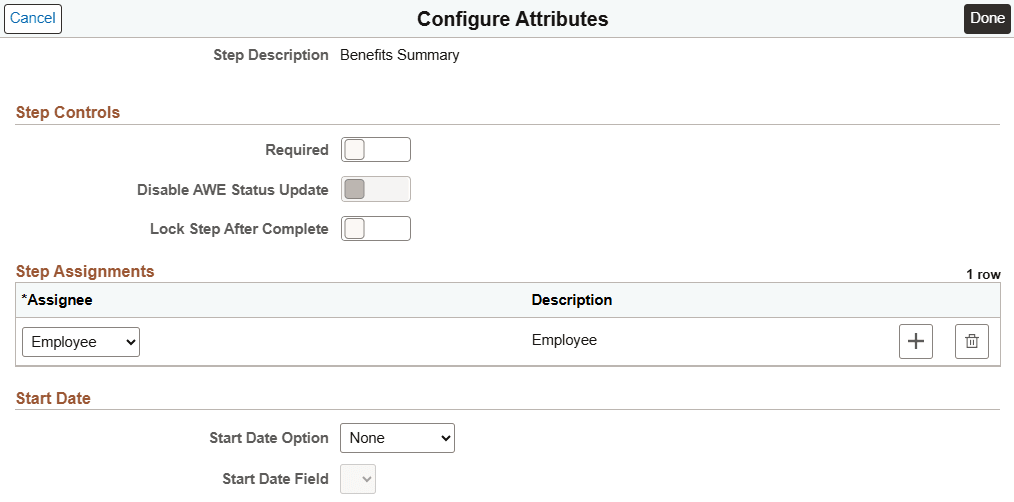The image size is (1014, 502).
Task: Select the Employee description text in row
Action: point(564,340)
